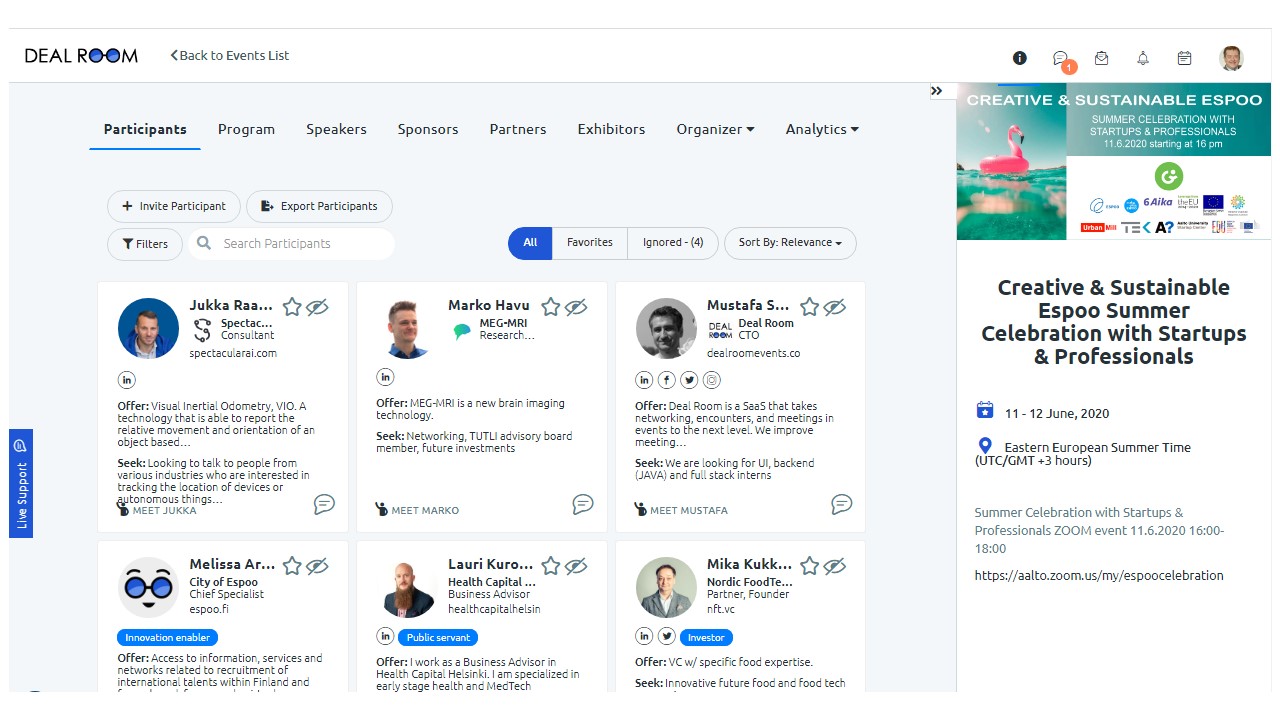The image size is (1280, 720).
Task: Open the user profile avatar menu
Action: point(1231,58)
